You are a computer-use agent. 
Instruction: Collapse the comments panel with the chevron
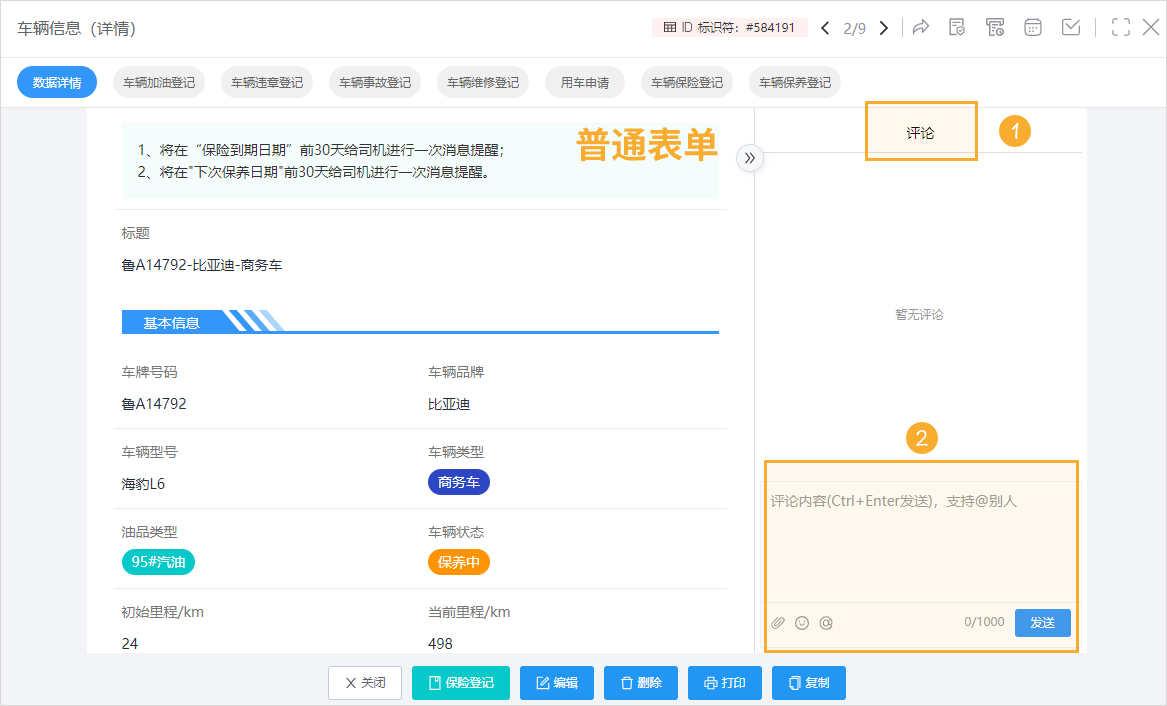(x=750, y=158)
